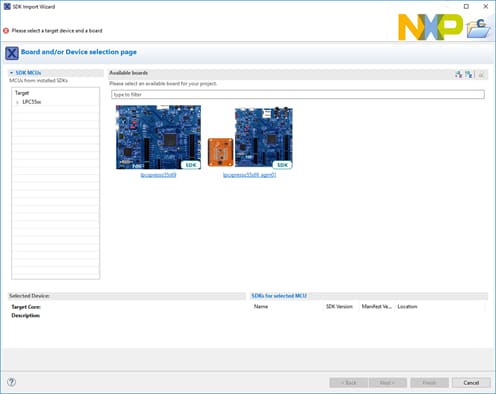Click the Name column header in SDKs table
The height and width of the screenshot is (394, 496).
coord(261,306)
